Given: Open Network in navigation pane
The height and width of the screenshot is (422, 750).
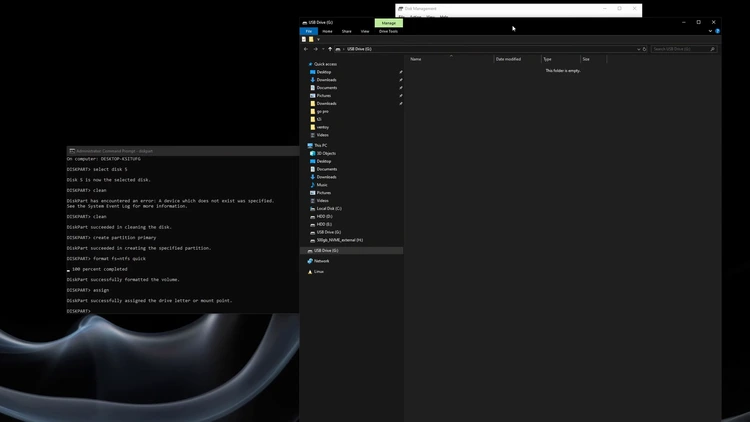Looking at the screenshot, I should pos(321,261).
